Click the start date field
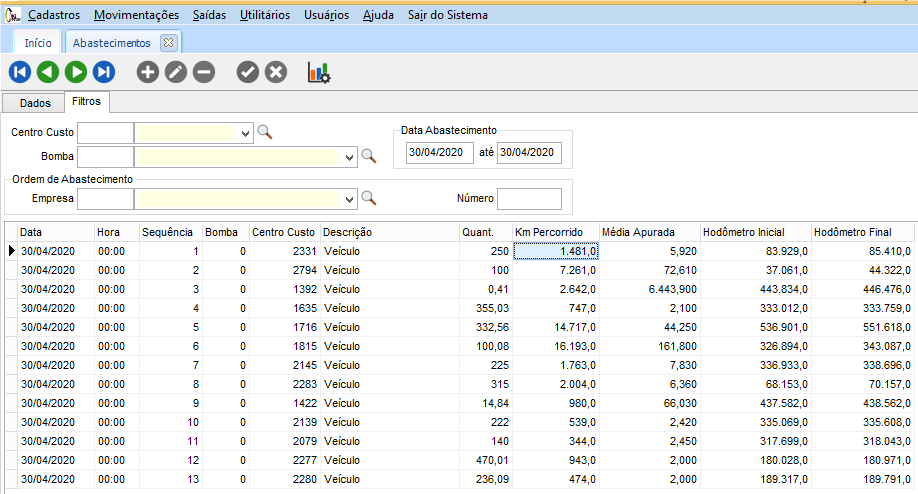Screen dimensions: 918x494 (x=439, y=152)
